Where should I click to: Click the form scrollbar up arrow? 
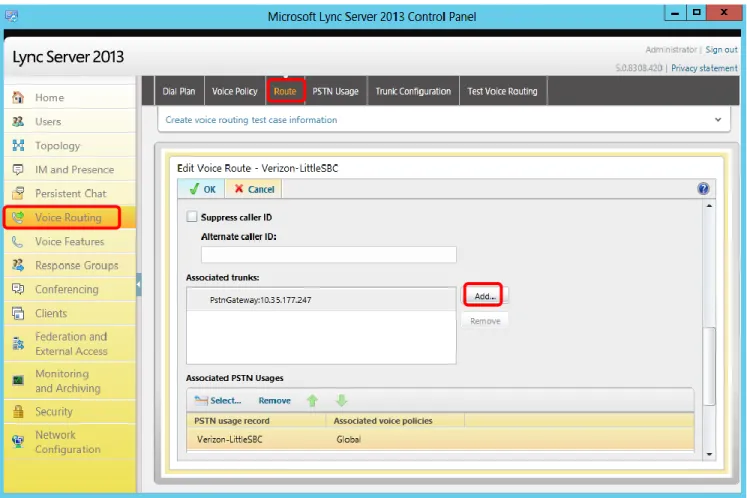[709, 206]
